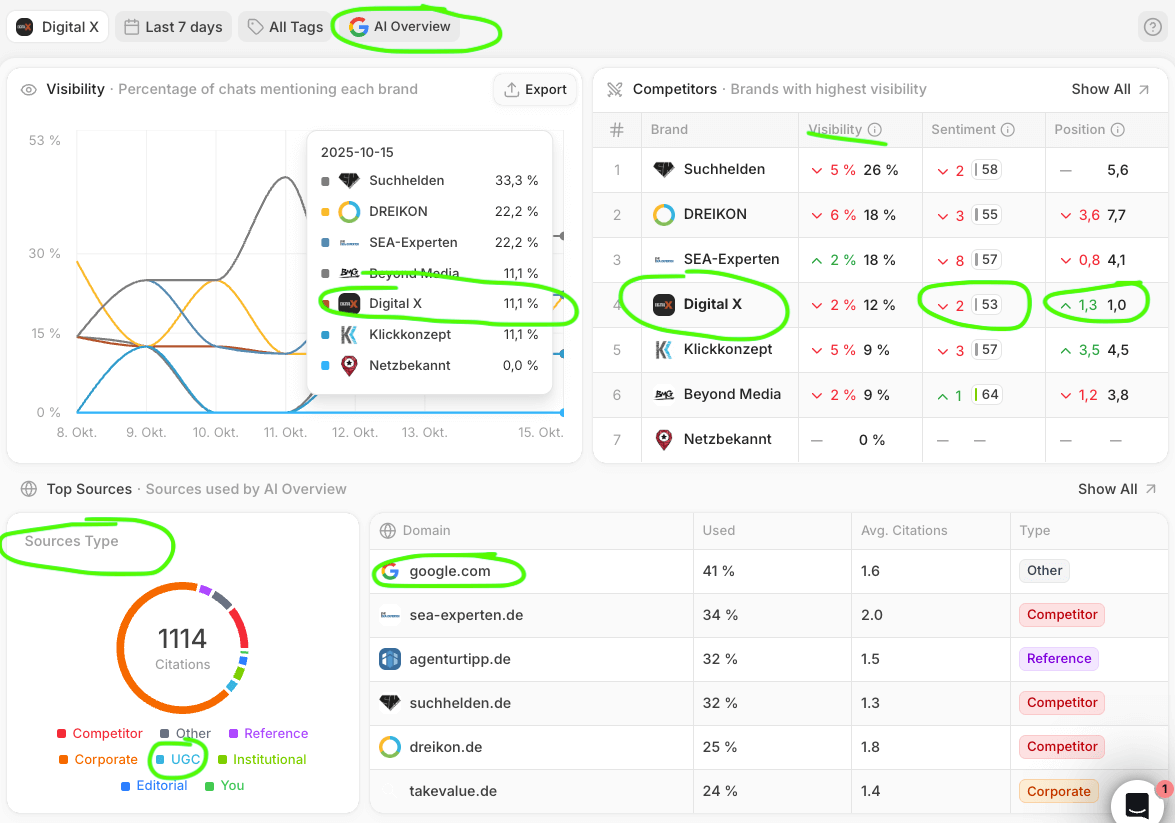
Task: Click the google.com favicon in the sources table
Action: (x=392, y=570)
